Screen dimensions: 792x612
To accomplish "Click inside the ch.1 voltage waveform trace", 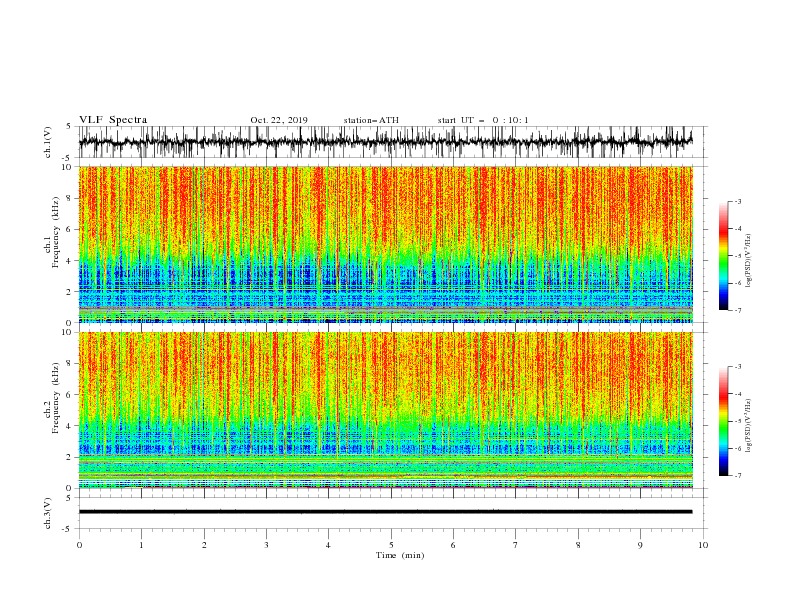I will point(385,142).
